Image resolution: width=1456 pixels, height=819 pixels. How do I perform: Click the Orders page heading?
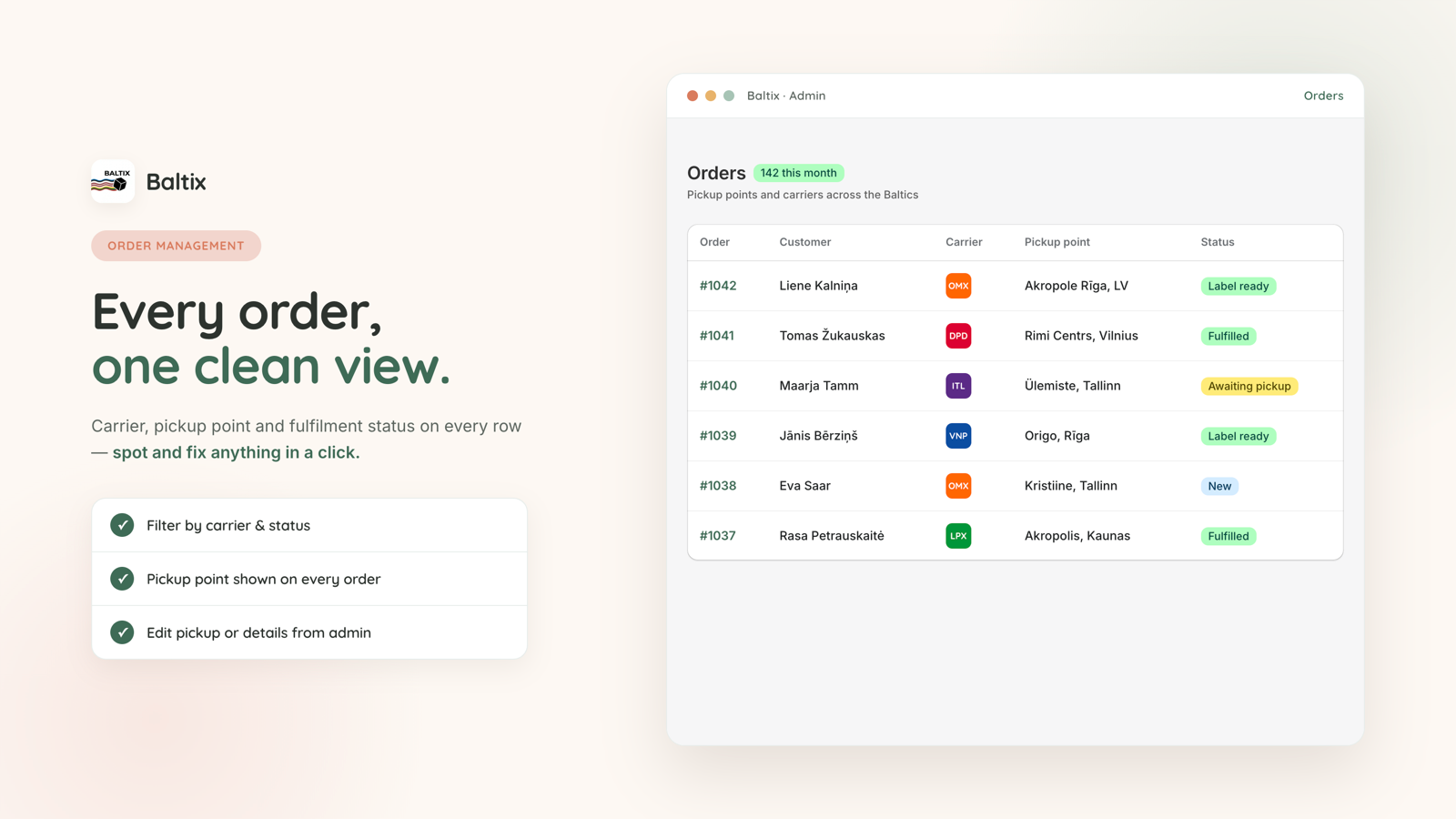click(716, 173)
